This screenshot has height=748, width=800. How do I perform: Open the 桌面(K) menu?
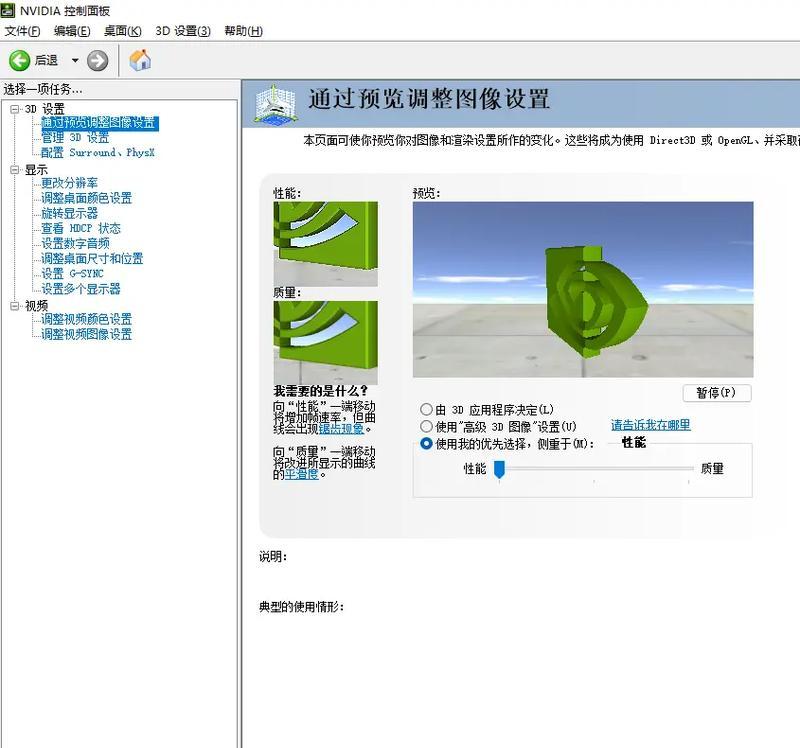(x=122, y=31)
